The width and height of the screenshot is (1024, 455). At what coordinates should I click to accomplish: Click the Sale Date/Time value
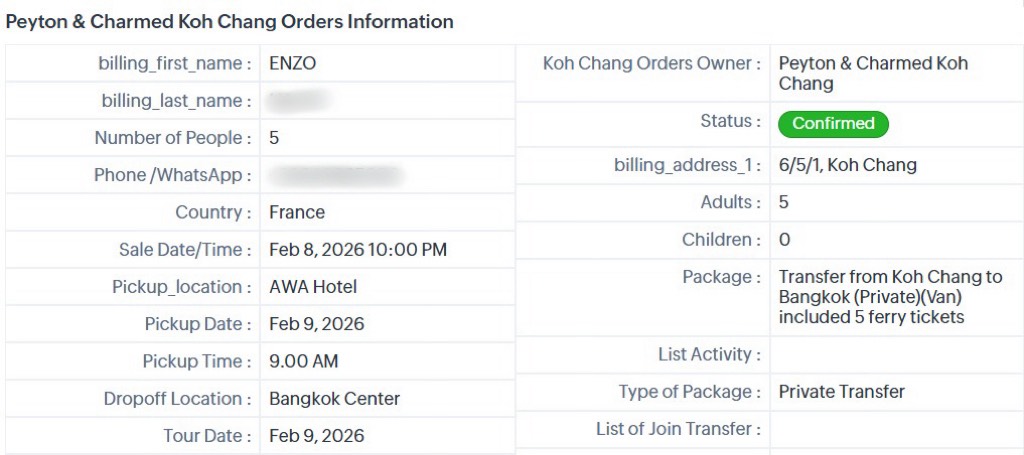pos(358,249)
